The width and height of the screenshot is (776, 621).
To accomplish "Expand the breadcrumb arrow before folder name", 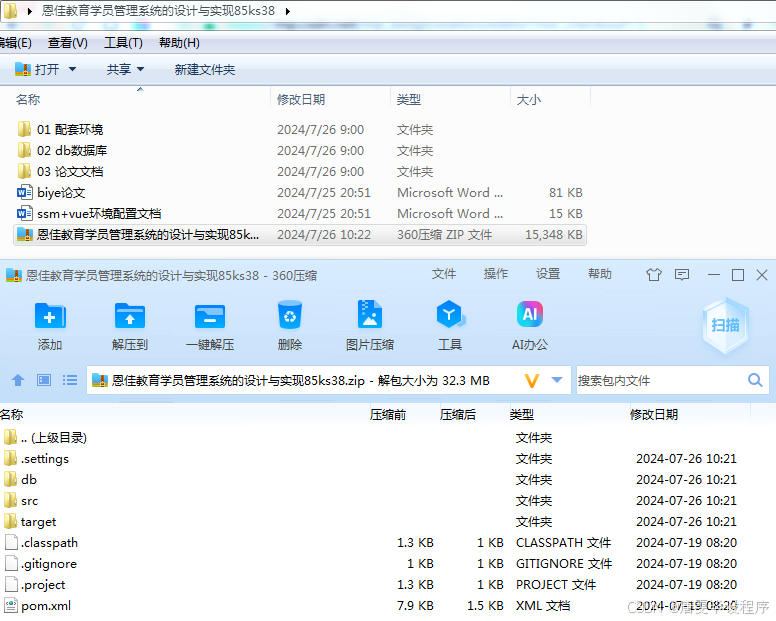I will pos(30,11).
